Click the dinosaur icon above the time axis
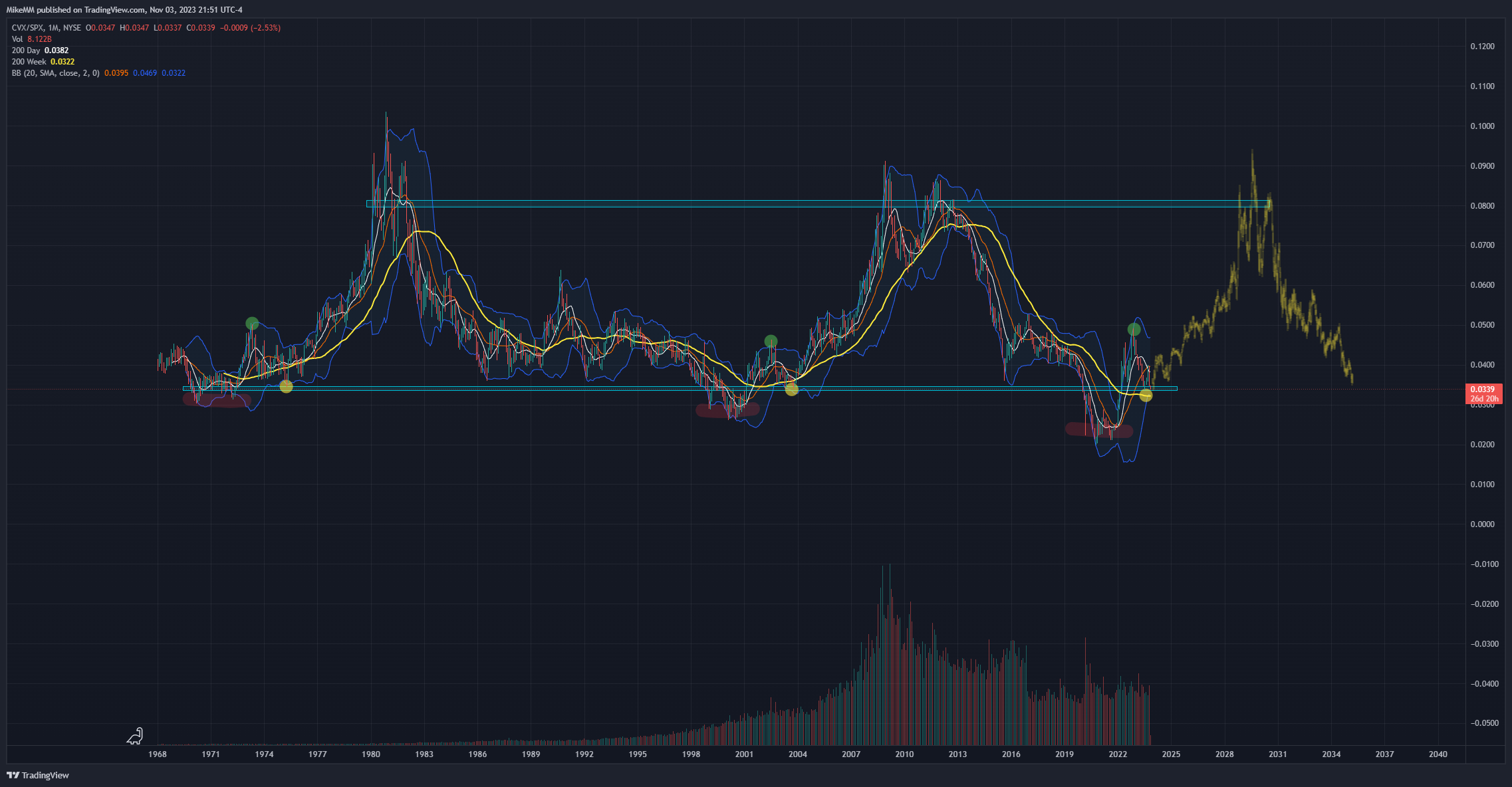Image resolution: width=1512 pixels, height=787 pixels. (x=135, y=735)
